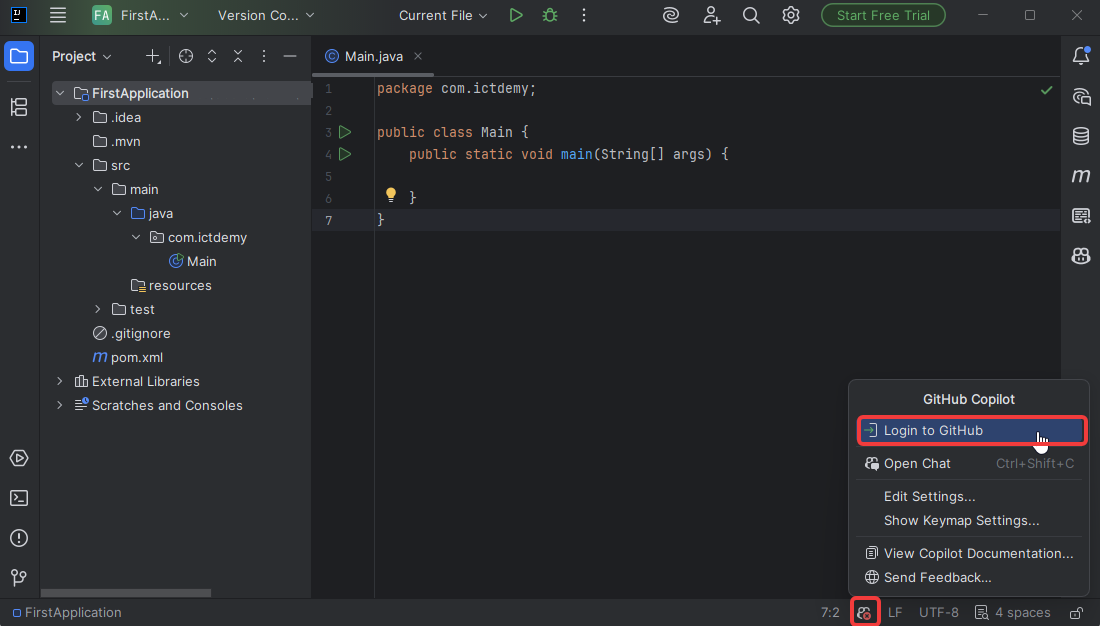Expand the .idea folder

(x=79, y=117)
